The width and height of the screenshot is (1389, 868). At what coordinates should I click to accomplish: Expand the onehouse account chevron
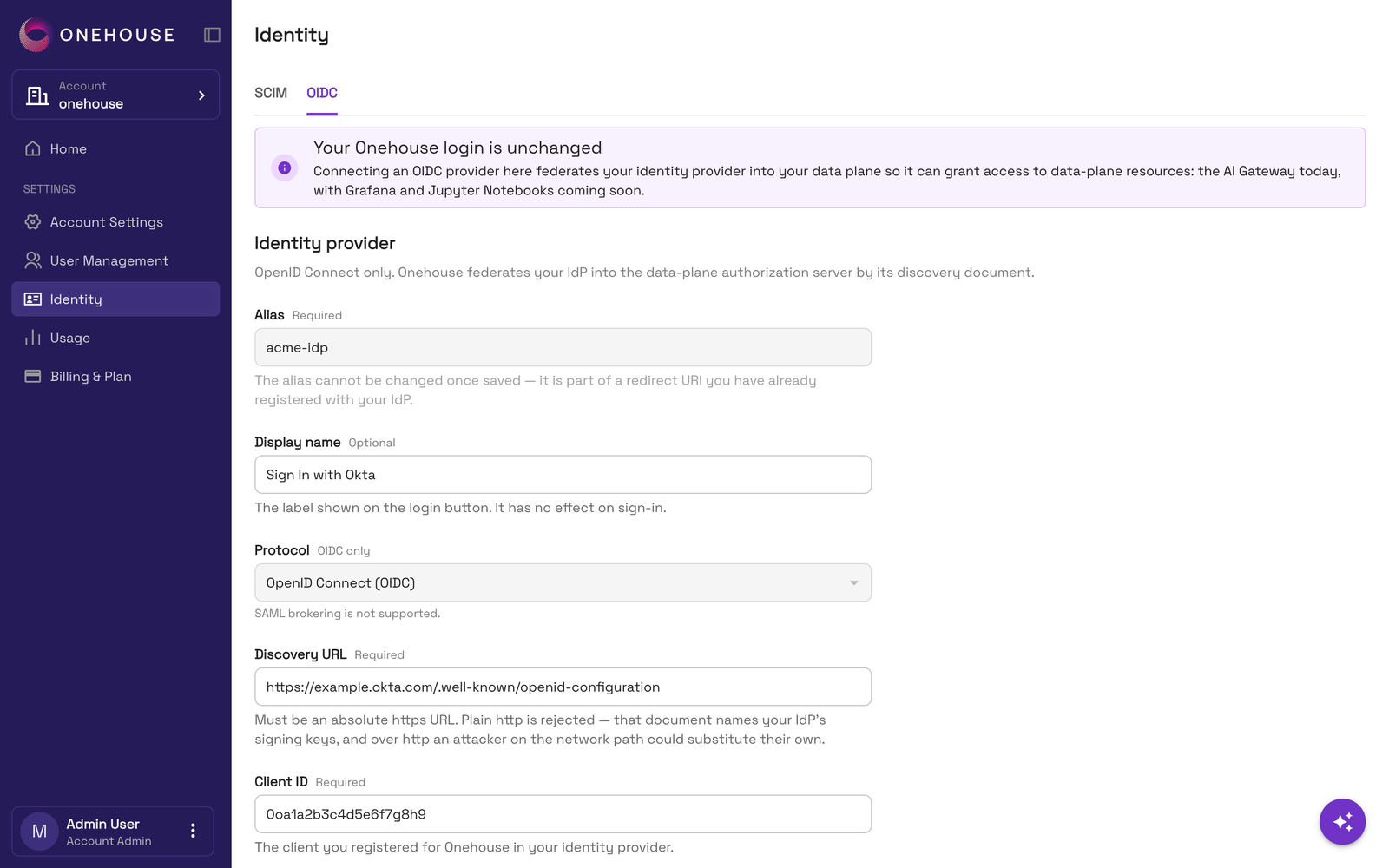click(201, 95)
